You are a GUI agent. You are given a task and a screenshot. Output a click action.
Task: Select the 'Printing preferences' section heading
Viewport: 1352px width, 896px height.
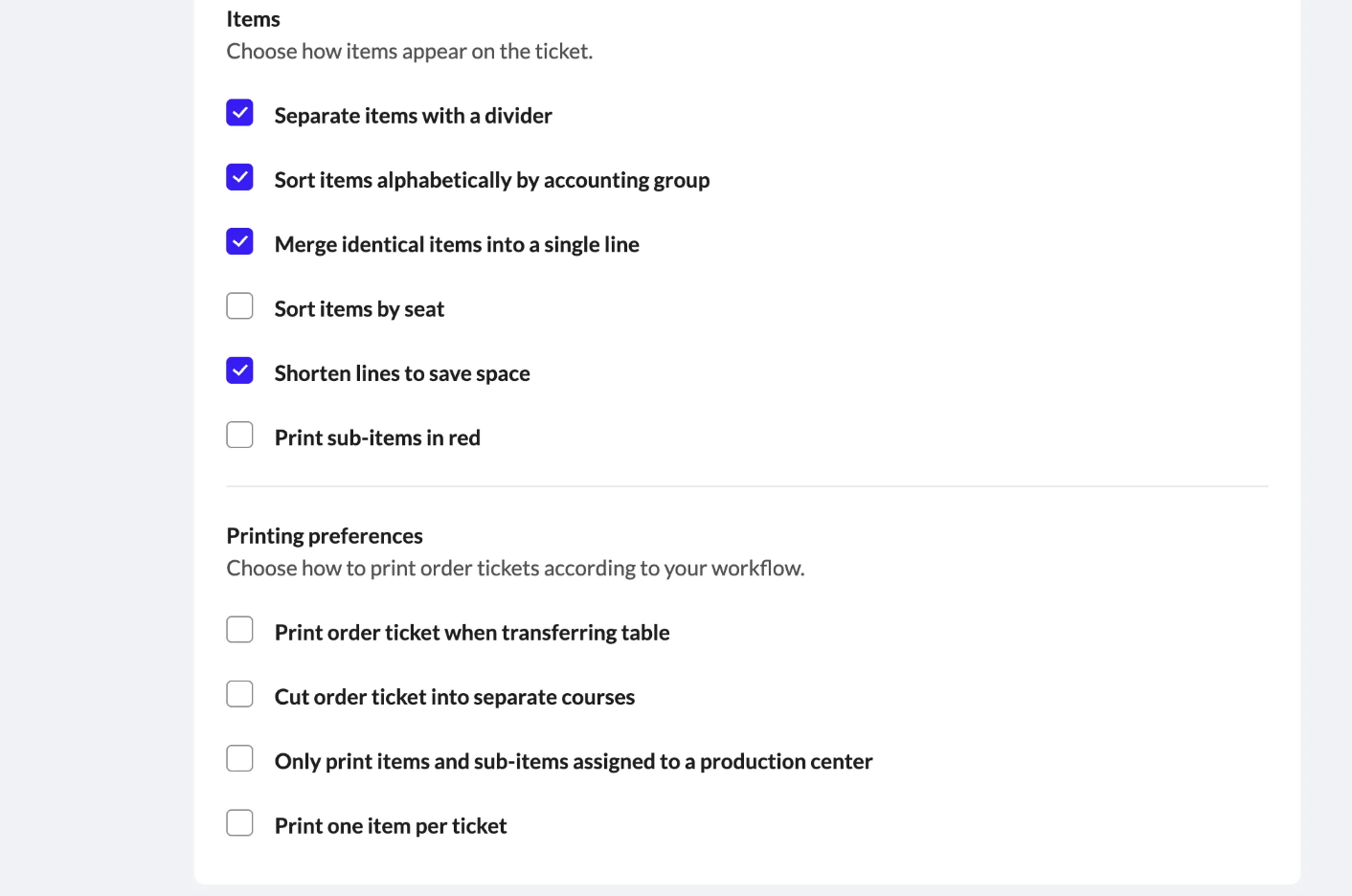[x=325, y=536]
